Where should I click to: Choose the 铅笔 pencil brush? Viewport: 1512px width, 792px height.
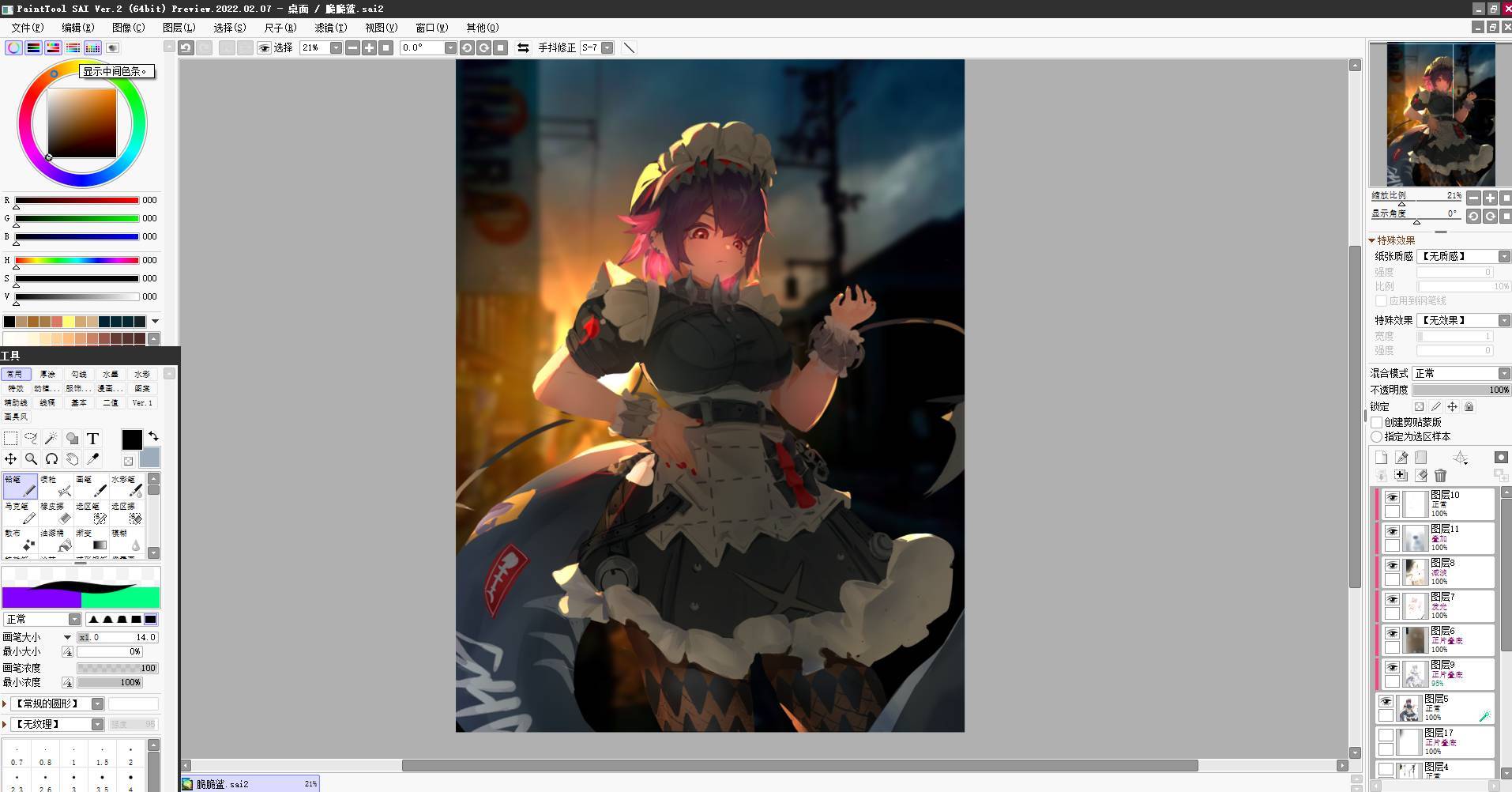point(20,486)
